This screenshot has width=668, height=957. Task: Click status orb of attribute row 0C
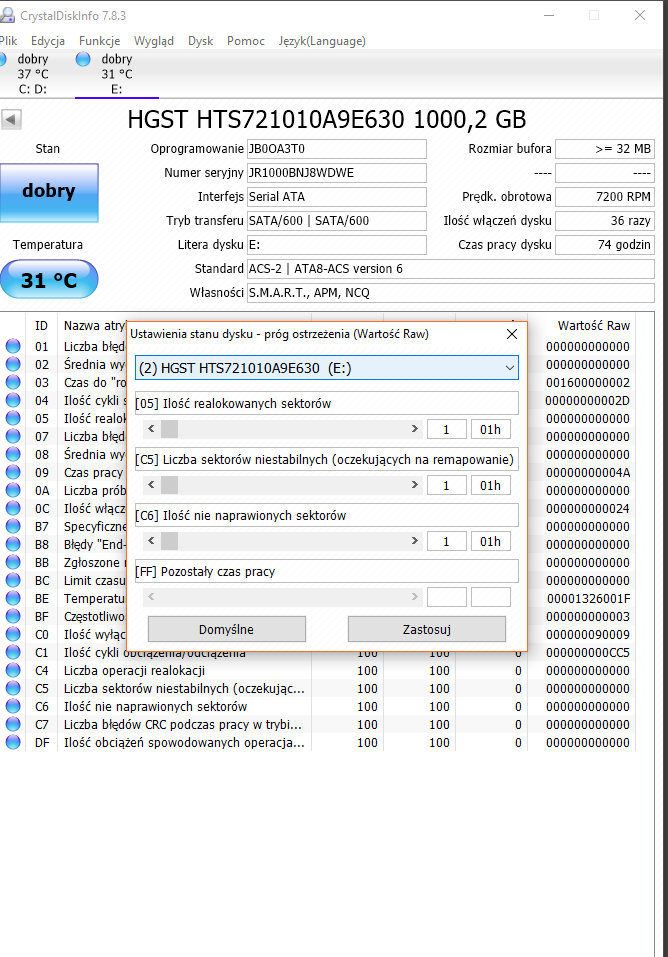pyautogui.click(x=13, y=508)
